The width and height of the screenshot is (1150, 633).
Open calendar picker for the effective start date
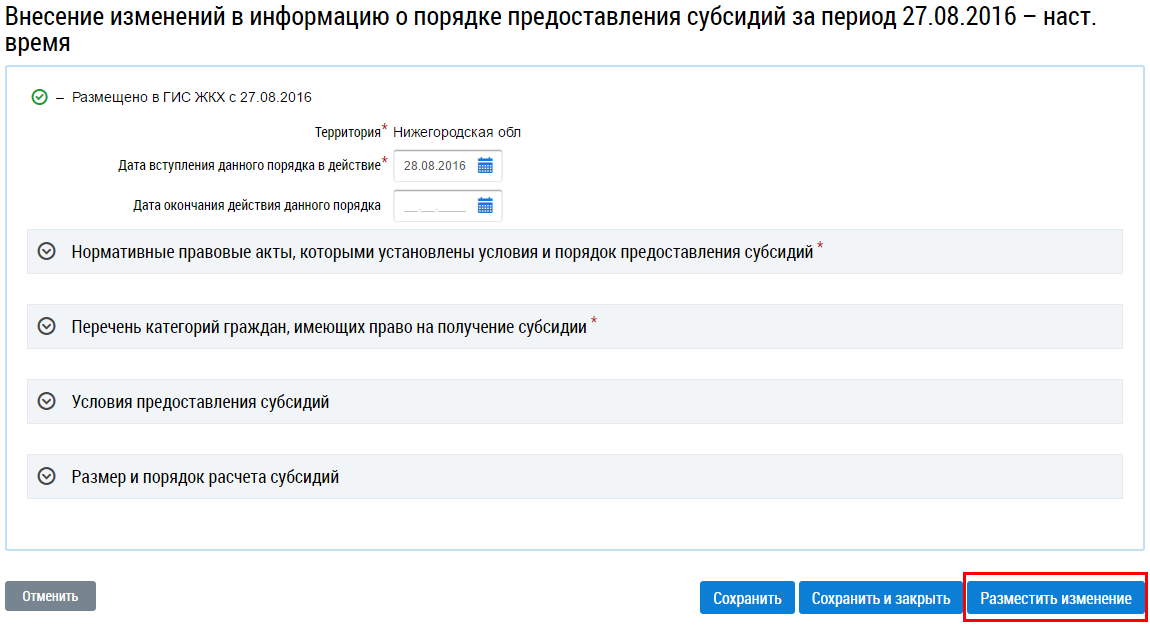485,166
